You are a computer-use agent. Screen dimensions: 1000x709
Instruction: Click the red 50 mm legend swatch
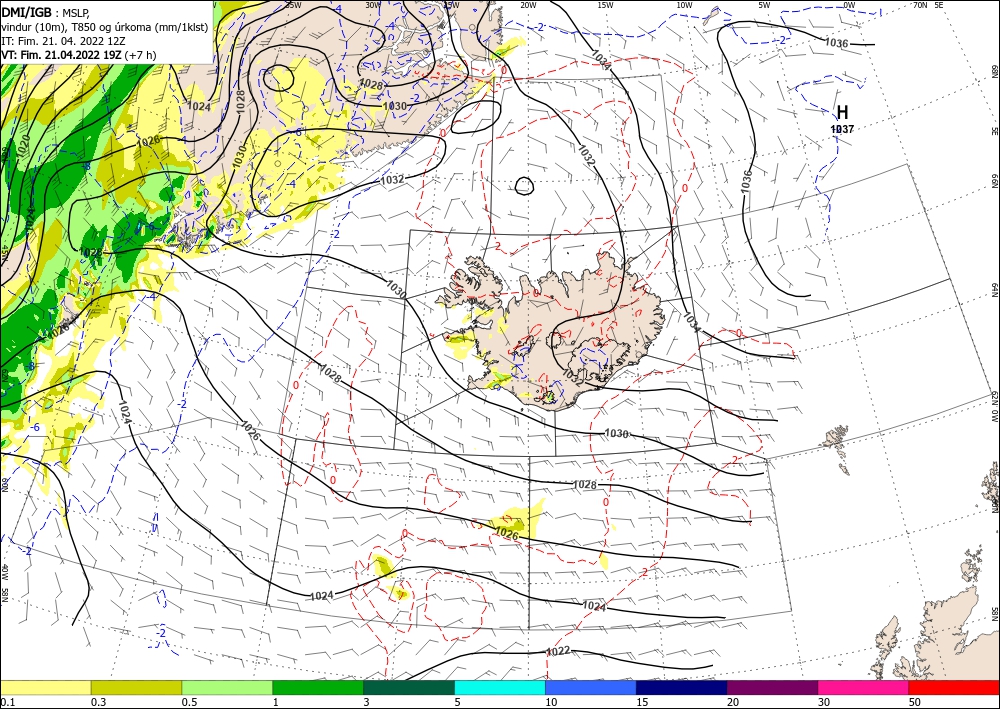(954, 687)
